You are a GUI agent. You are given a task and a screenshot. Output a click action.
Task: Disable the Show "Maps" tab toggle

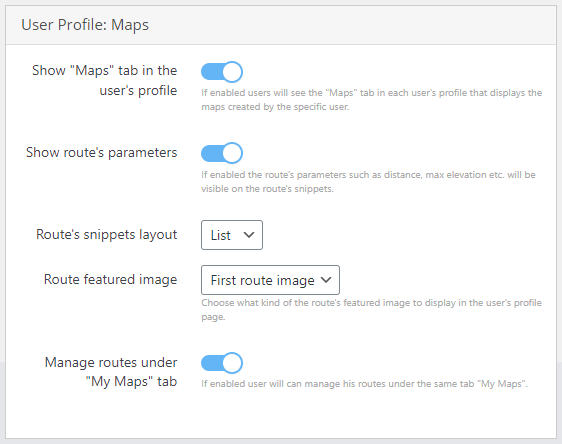(222, 72)
